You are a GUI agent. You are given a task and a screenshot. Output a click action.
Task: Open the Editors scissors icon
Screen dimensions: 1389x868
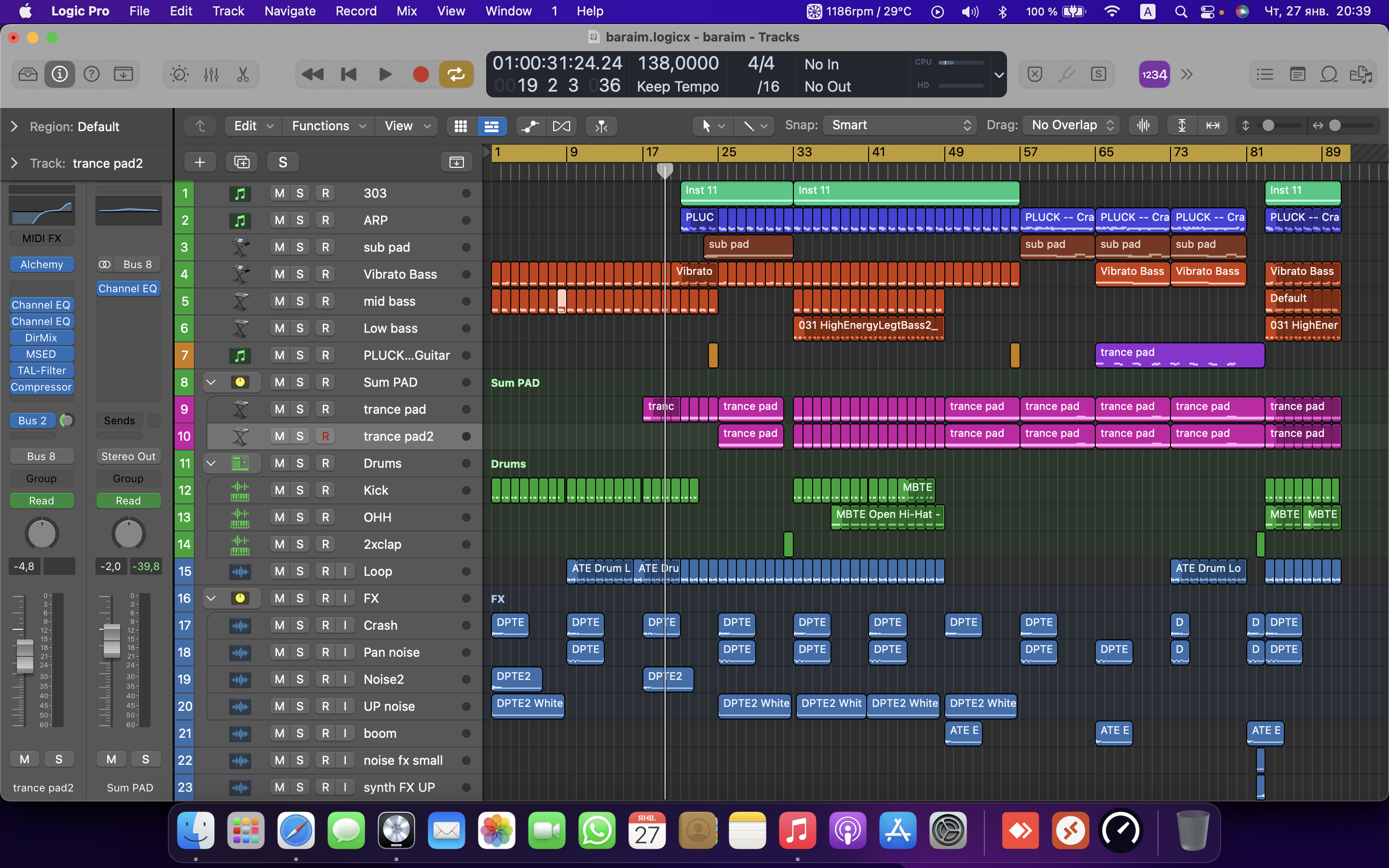(243, 74)
